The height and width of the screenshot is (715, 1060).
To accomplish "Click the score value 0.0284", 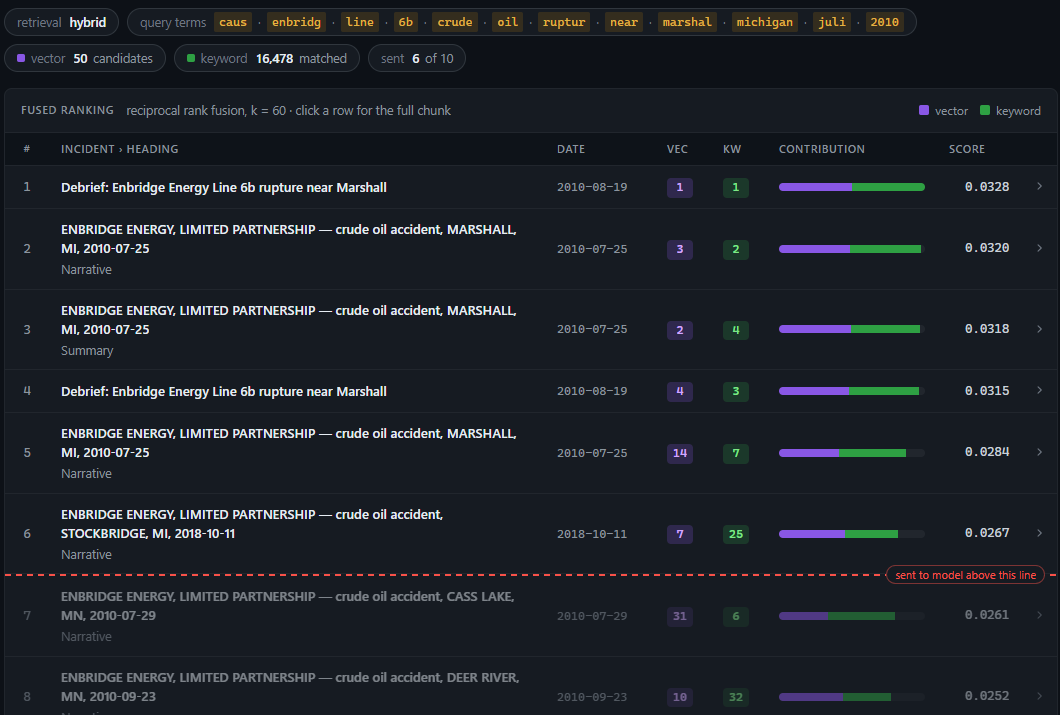I will 987,451.
